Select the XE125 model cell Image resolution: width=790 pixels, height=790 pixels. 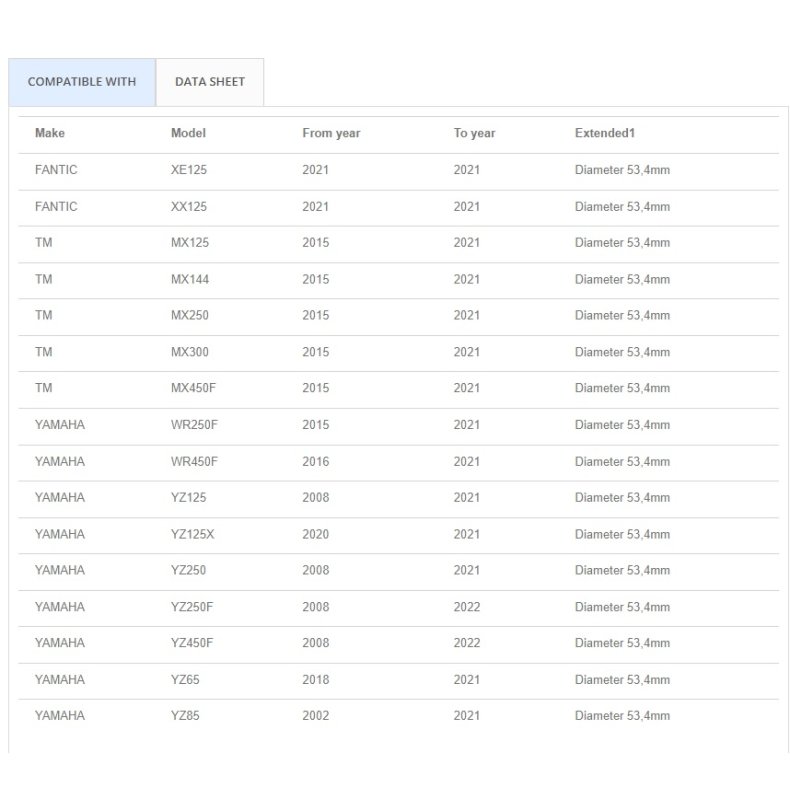188,170
